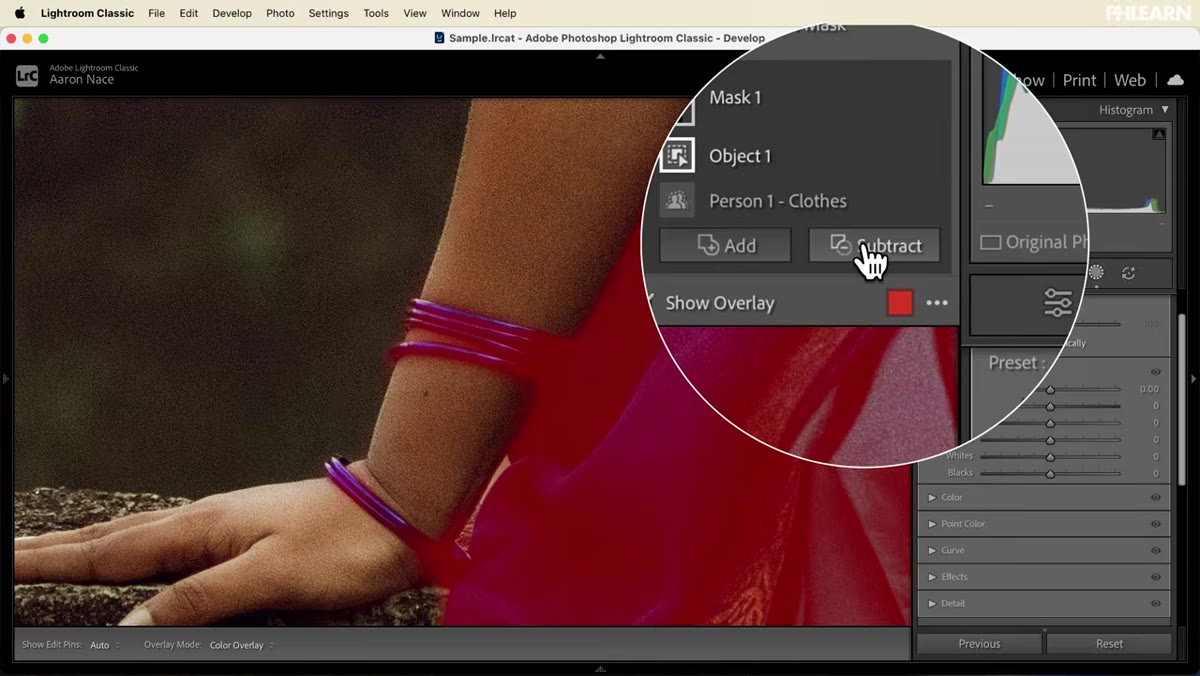This screenshot has width=1200, height=676.
Task: Open the File menu
Action: [156, 13]
